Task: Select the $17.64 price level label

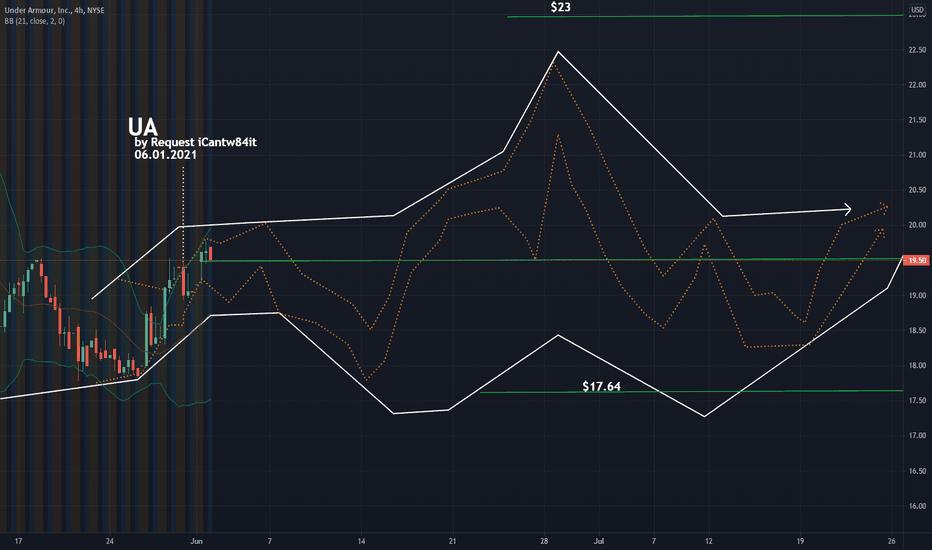Action: pyautogui.click(x=602, y=386)
